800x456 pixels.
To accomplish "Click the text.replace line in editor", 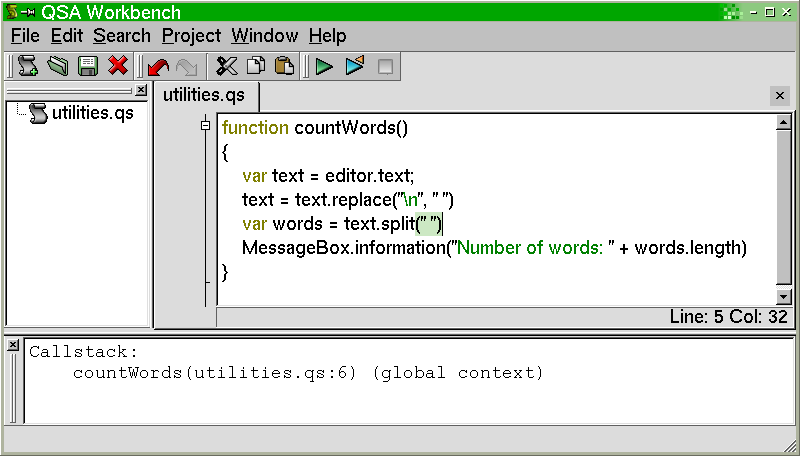I will [x=348, y=200].
